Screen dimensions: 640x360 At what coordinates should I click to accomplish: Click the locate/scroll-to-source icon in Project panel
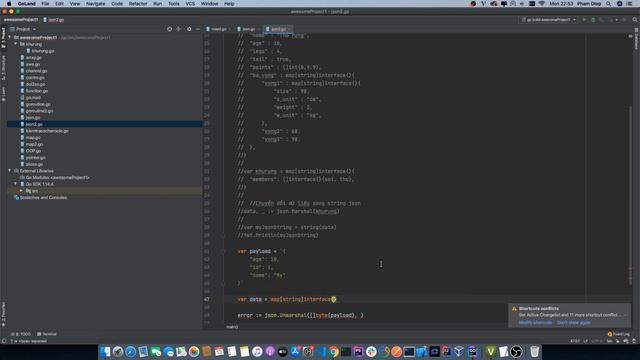click(169, 29)
